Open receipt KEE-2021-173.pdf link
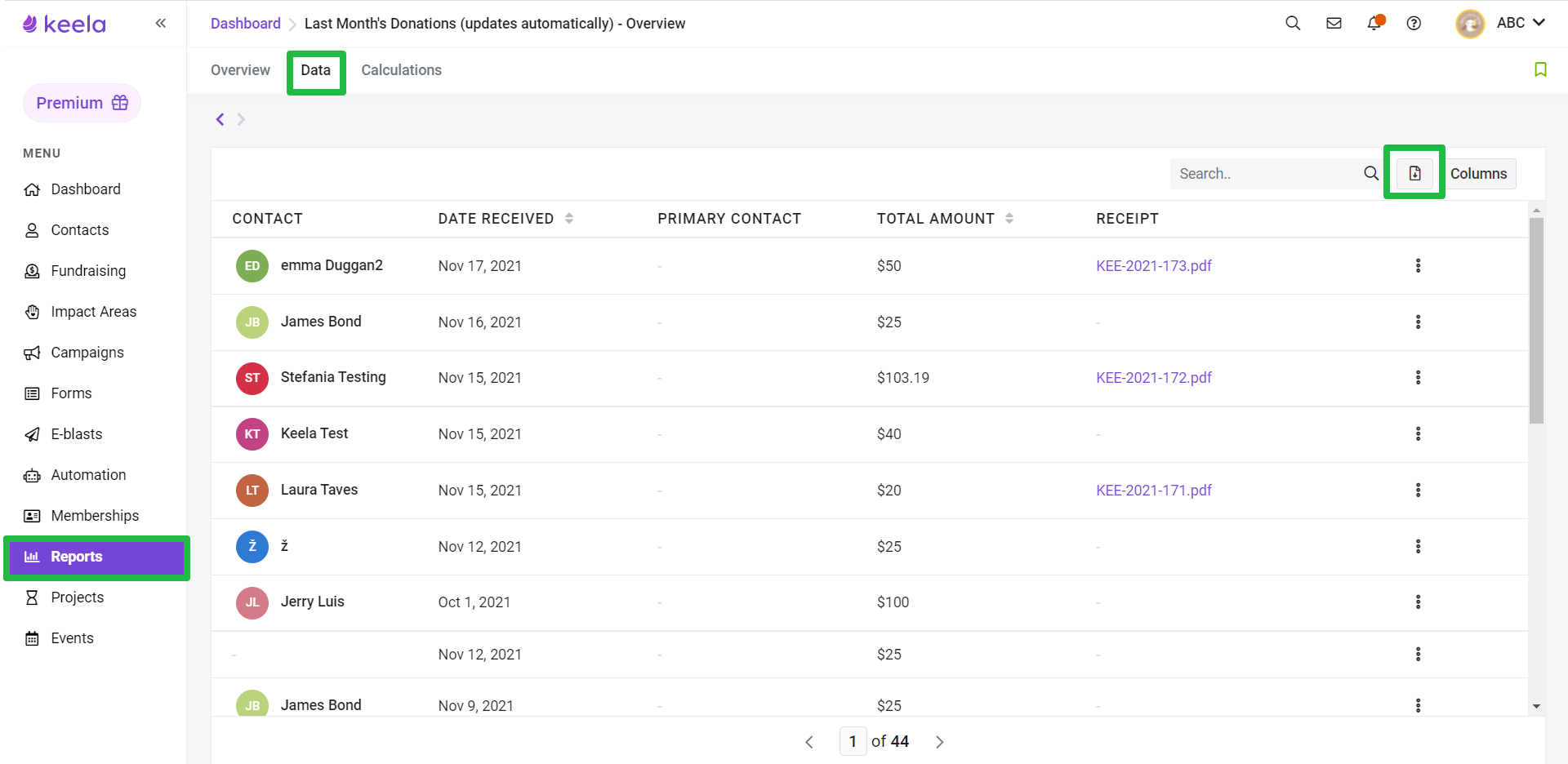The image size is (1568, 764). pos(1153,266)
